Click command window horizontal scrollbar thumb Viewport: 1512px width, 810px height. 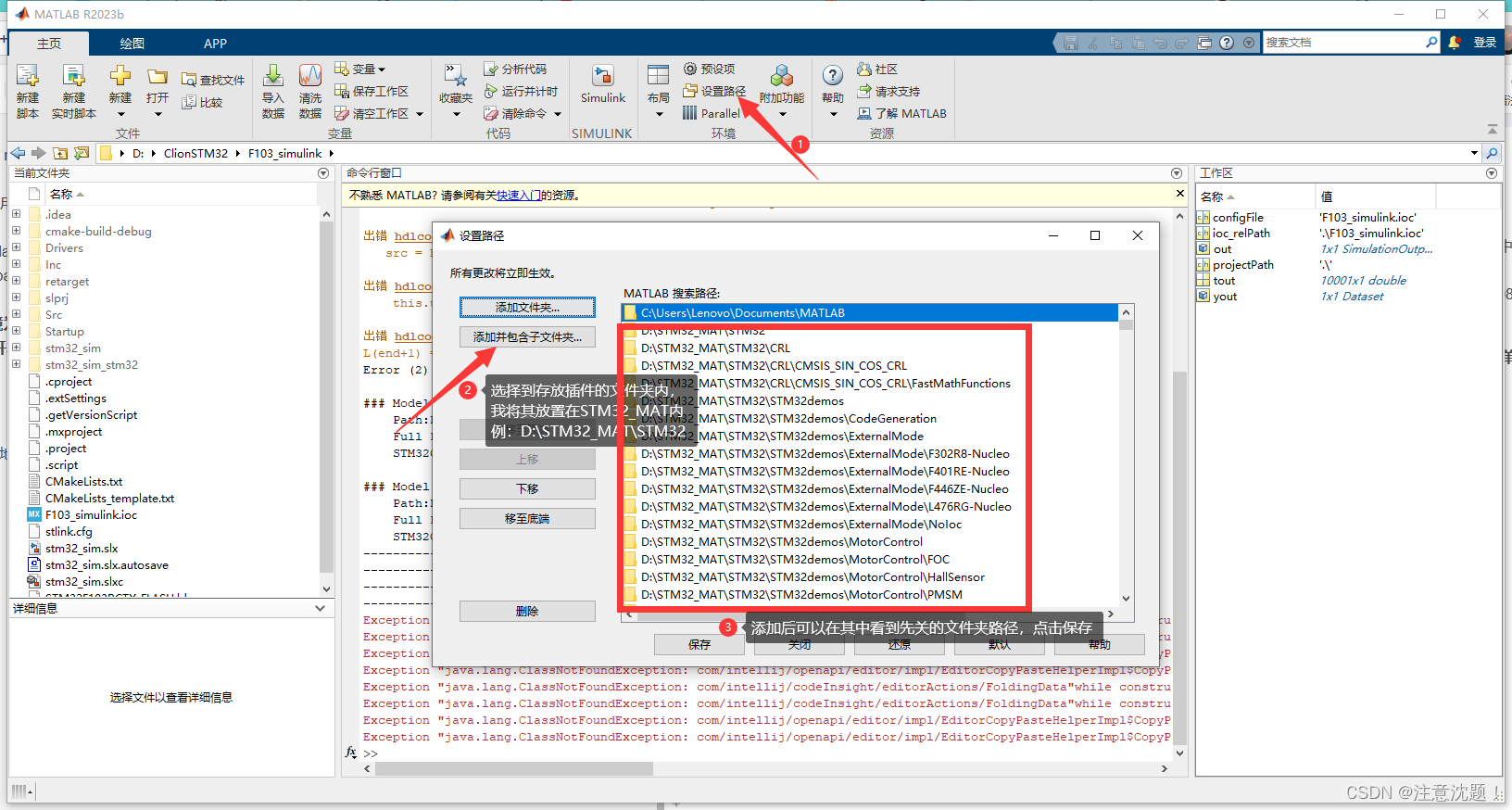[514, 768]
